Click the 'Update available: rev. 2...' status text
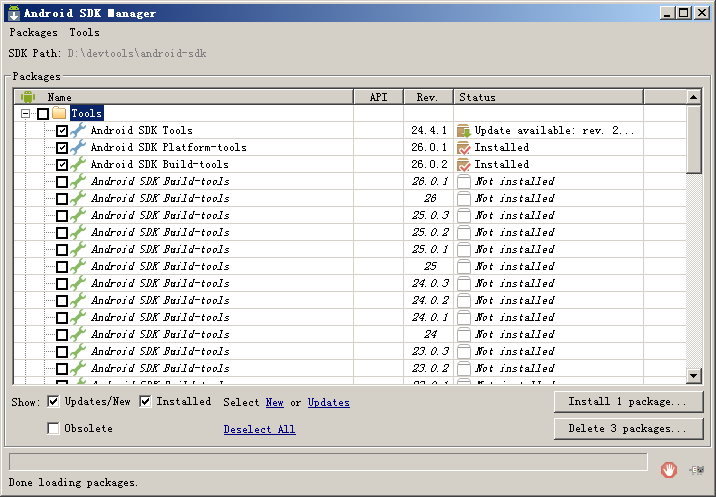 point(554,131)
